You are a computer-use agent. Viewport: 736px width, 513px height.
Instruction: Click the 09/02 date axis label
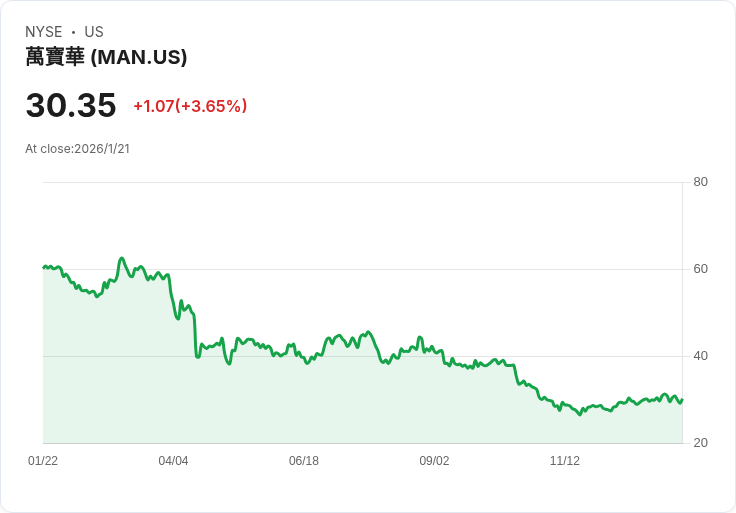434,461
